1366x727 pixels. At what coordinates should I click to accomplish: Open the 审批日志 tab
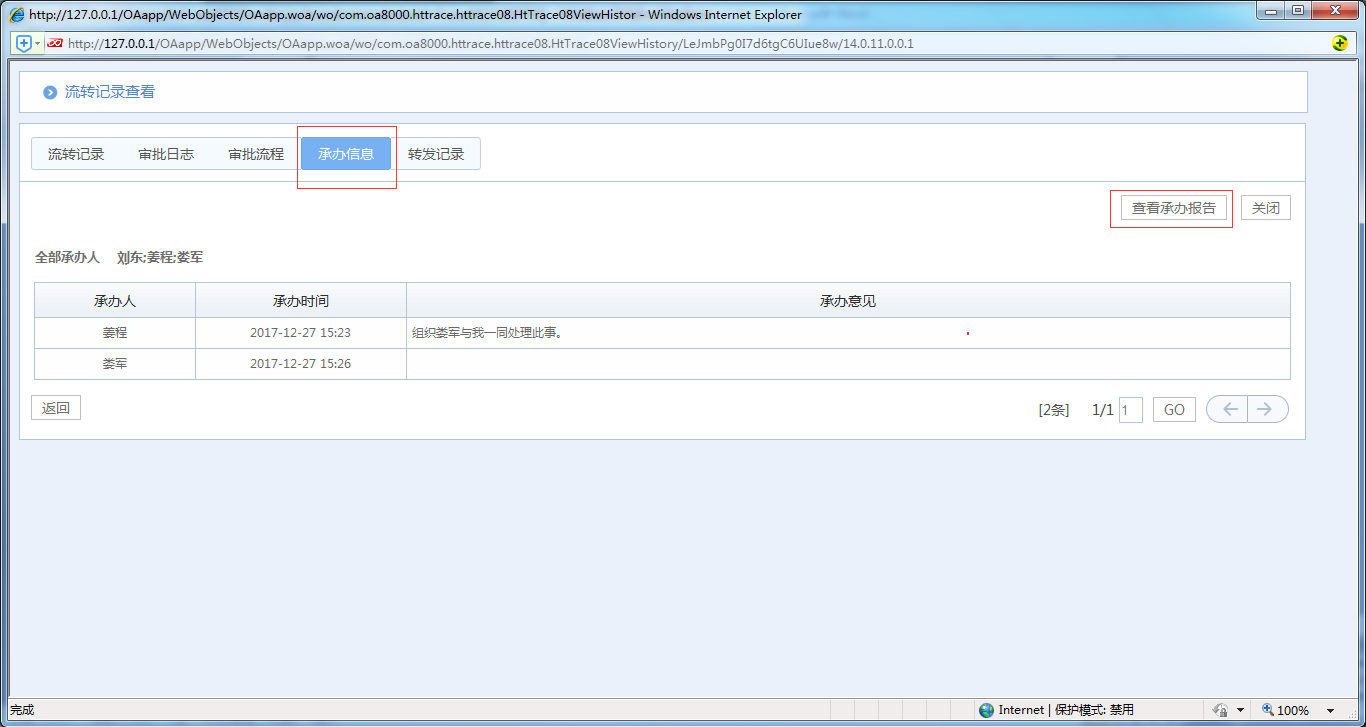166,154
